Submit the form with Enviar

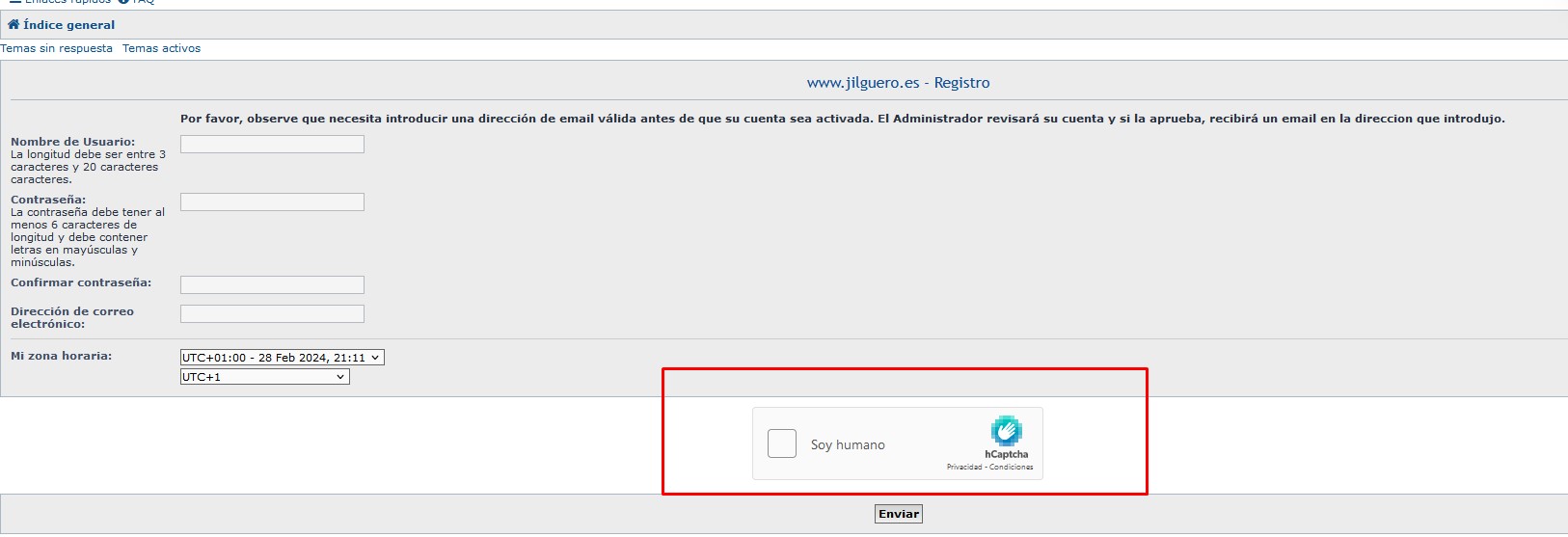(899, 514)
